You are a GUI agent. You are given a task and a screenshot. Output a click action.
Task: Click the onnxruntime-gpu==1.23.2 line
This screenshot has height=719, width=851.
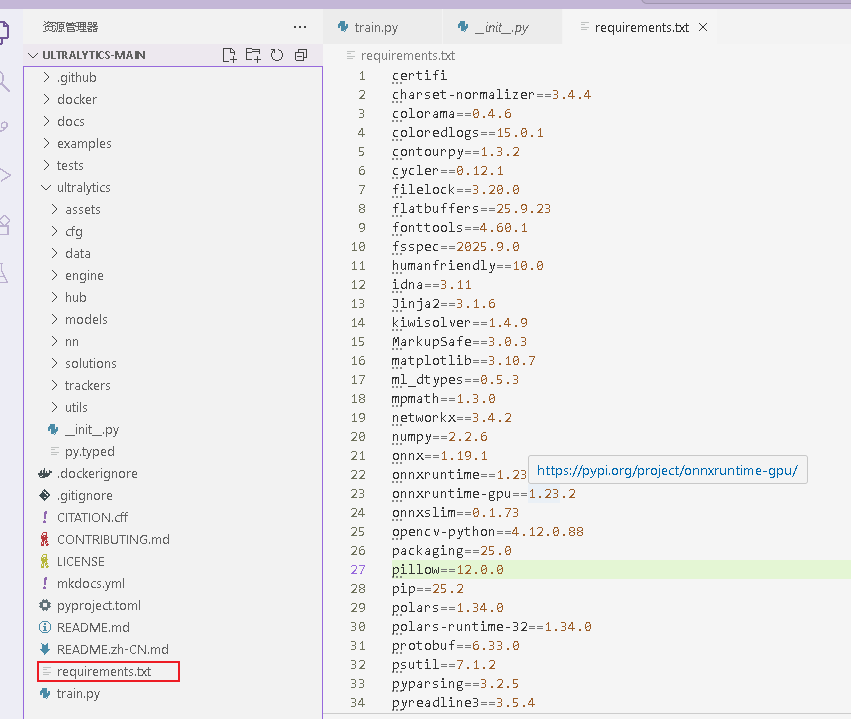click(x=483, y=493)
